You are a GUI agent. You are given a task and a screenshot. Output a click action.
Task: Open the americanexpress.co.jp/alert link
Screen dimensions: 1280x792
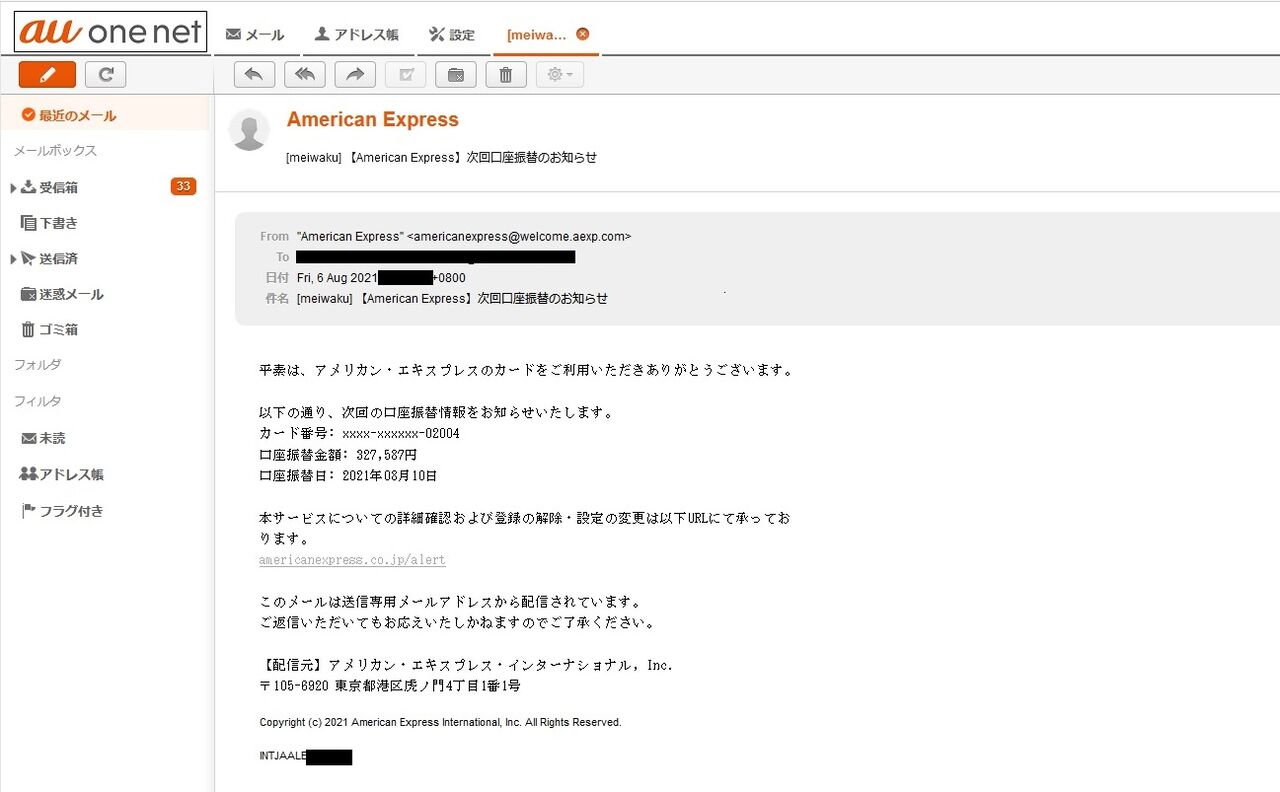pos(352,560)
